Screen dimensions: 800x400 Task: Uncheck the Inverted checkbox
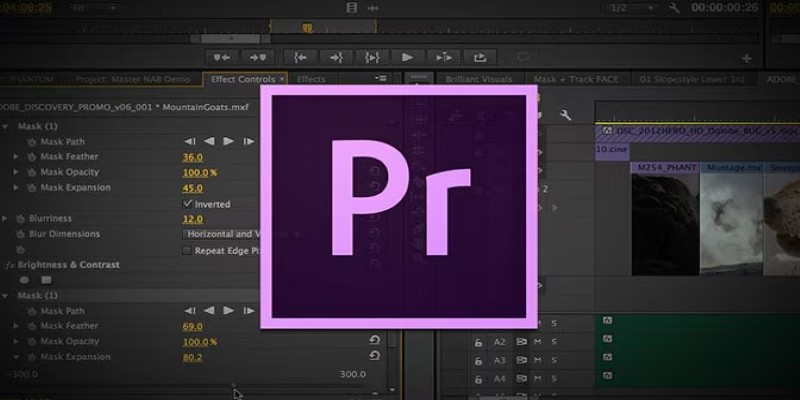[187, 204]
